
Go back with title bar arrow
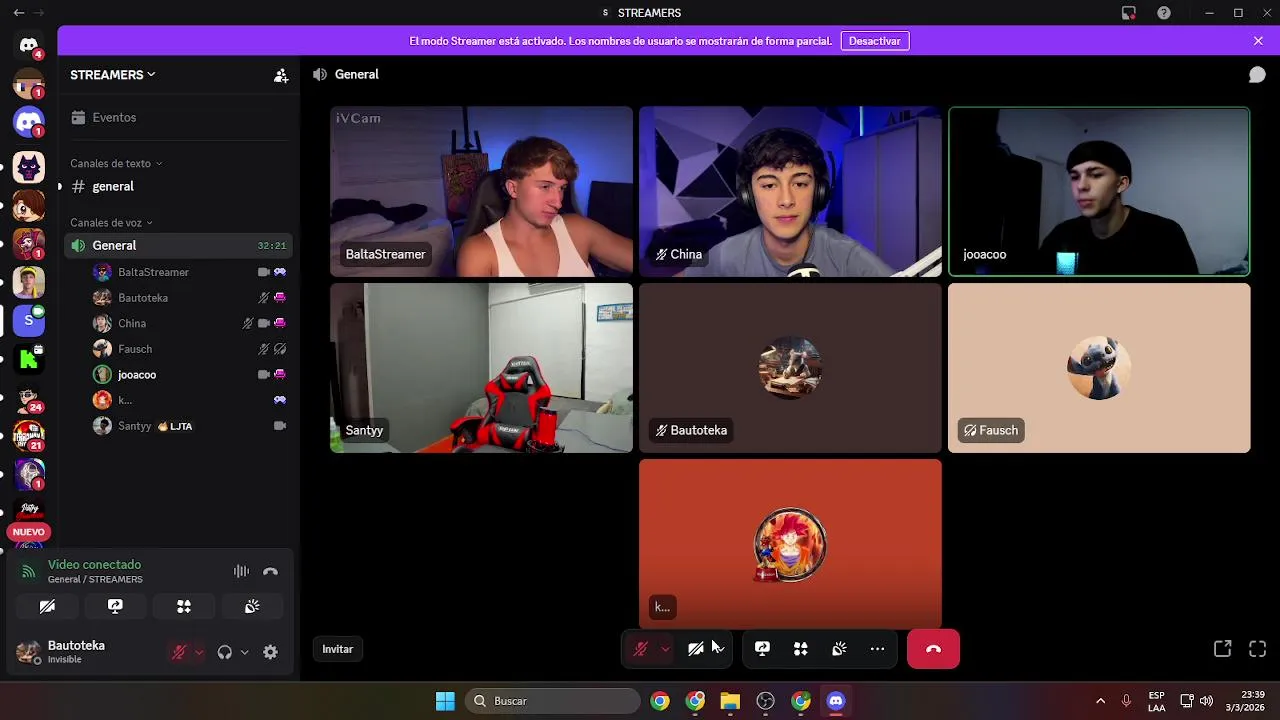(x=18, y=13)
